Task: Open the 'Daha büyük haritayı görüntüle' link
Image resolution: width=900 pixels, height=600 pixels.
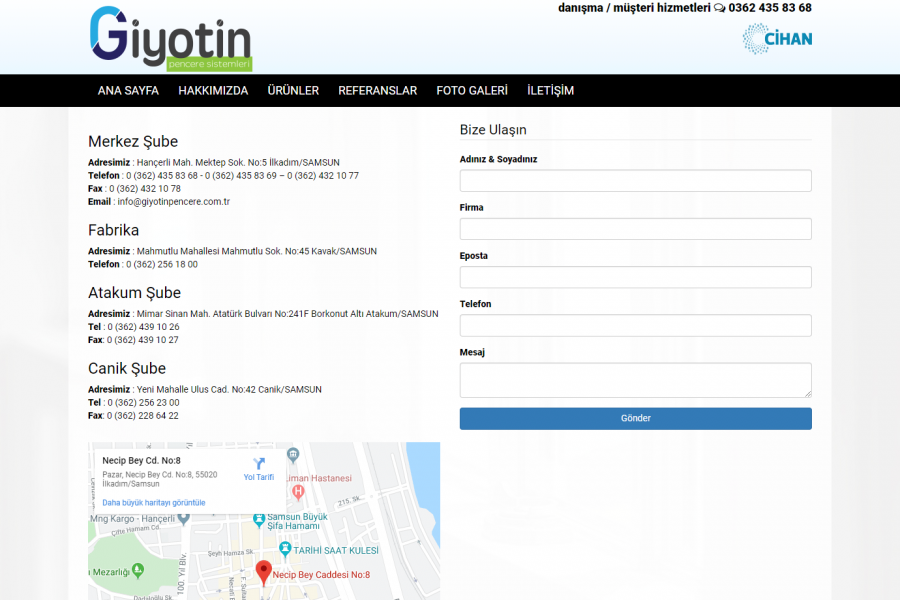Action: [x=154, y=502]
